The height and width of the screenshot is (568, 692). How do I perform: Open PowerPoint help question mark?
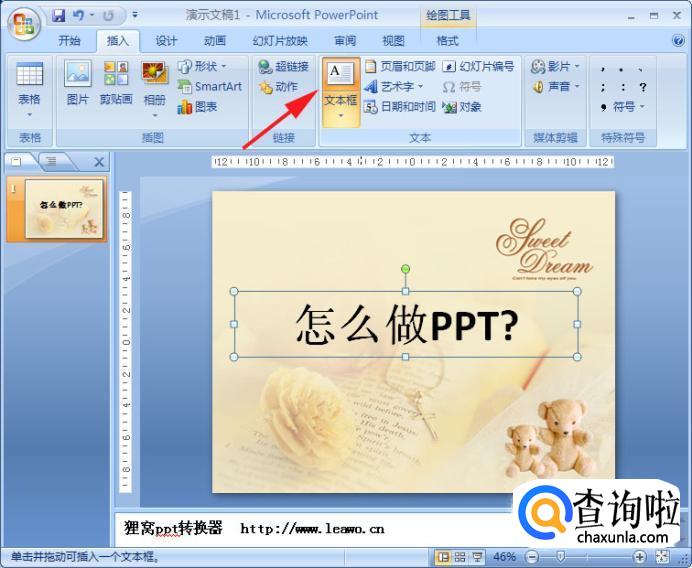(678, 41)
